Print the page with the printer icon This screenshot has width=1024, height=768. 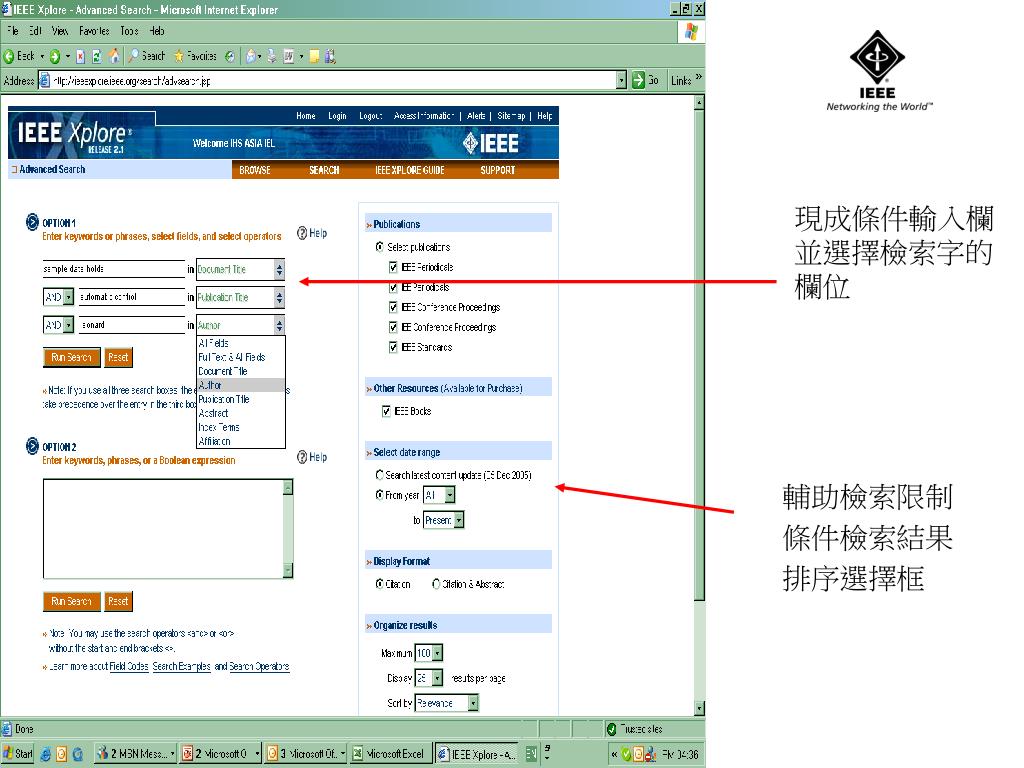[x=272, y=57]
